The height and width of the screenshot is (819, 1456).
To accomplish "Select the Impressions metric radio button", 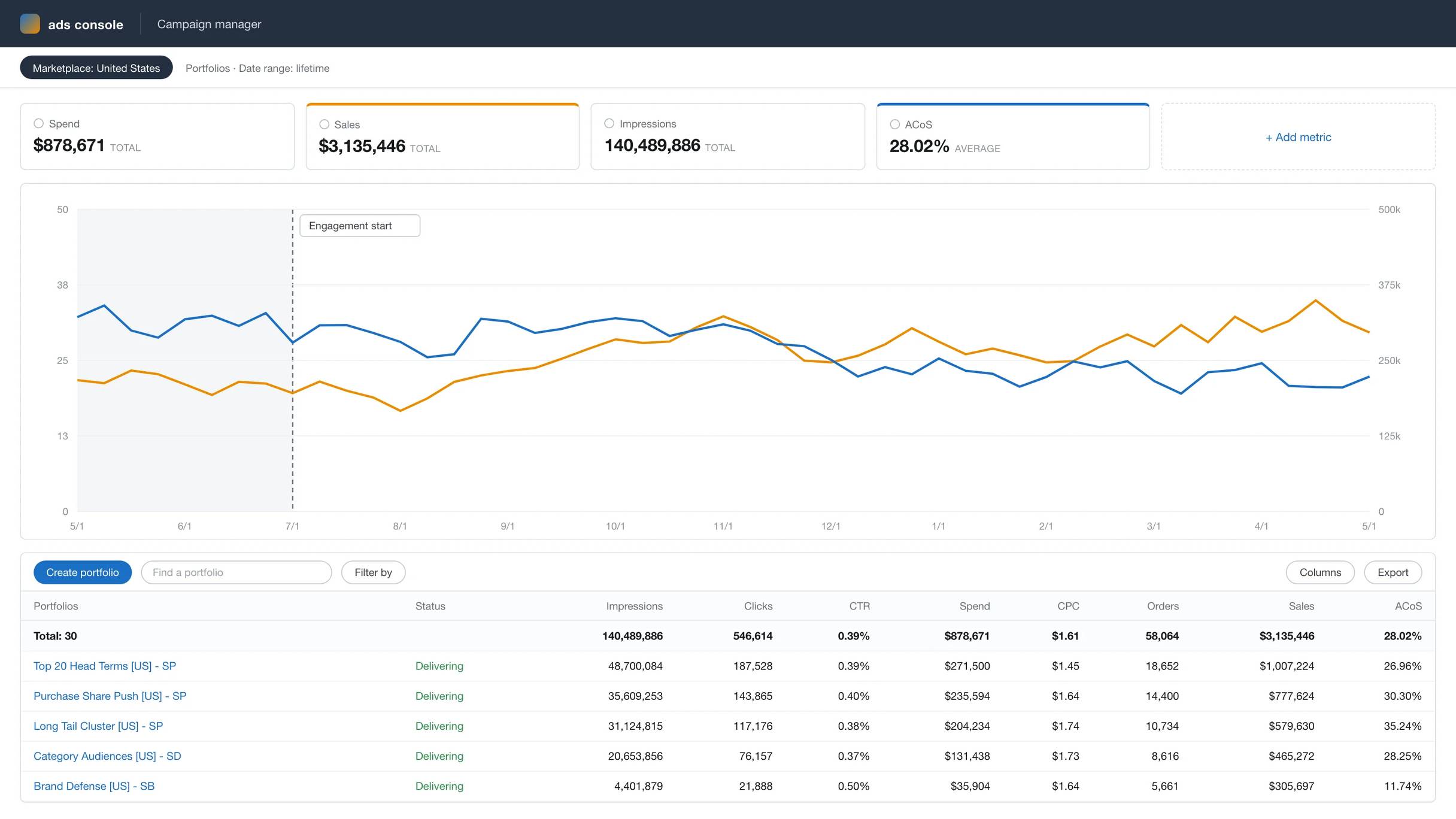I will (609, 123).
